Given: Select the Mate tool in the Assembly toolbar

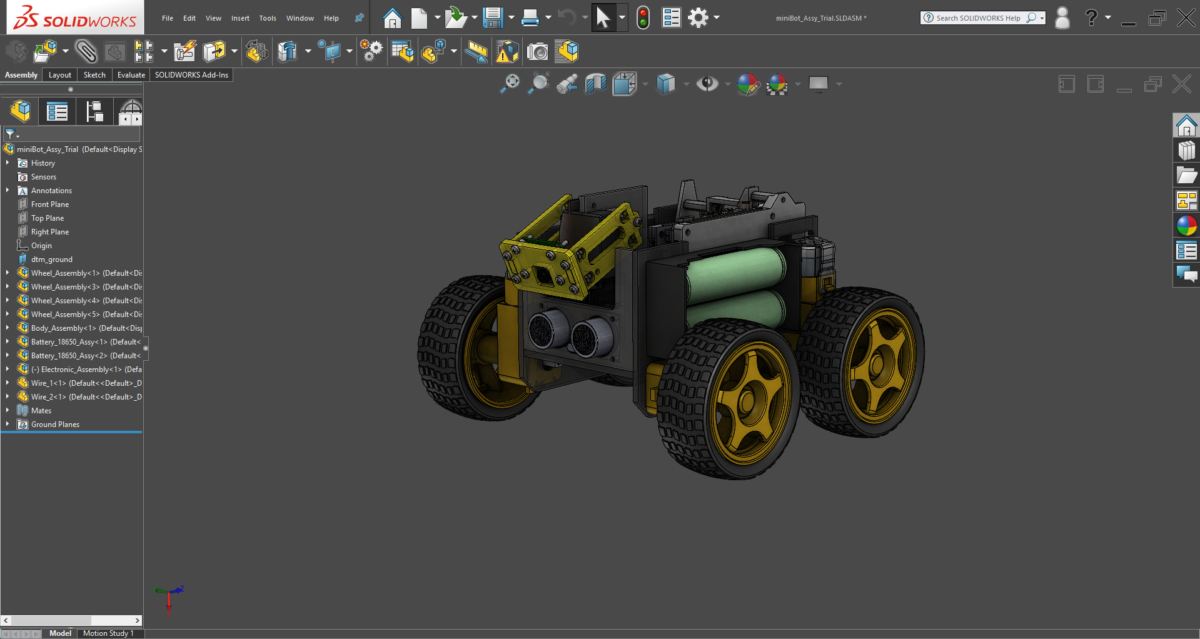Looking at the screenshot, I should pos(85,50).
